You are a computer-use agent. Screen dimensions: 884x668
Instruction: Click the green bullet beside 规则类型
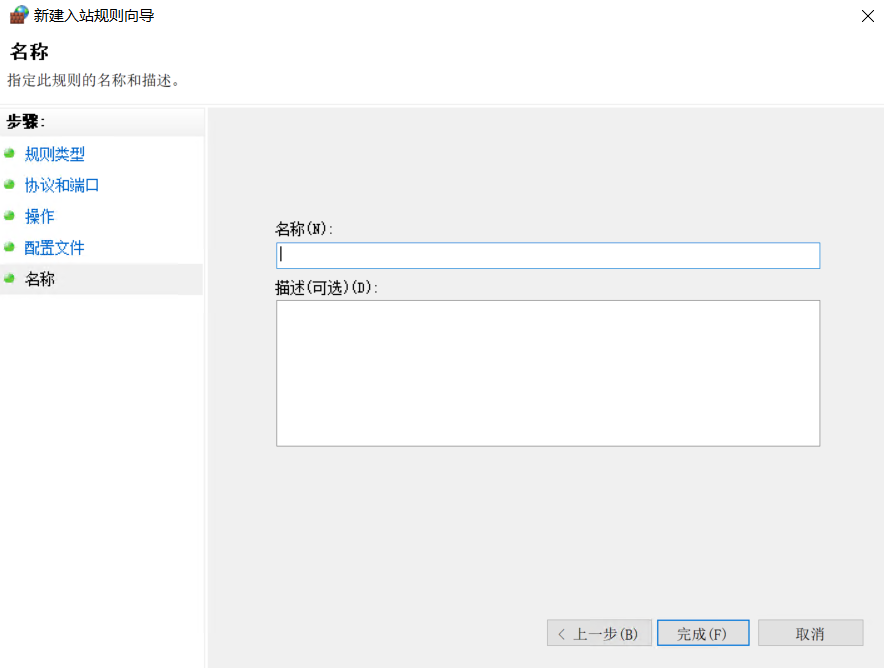coord(9,153)
